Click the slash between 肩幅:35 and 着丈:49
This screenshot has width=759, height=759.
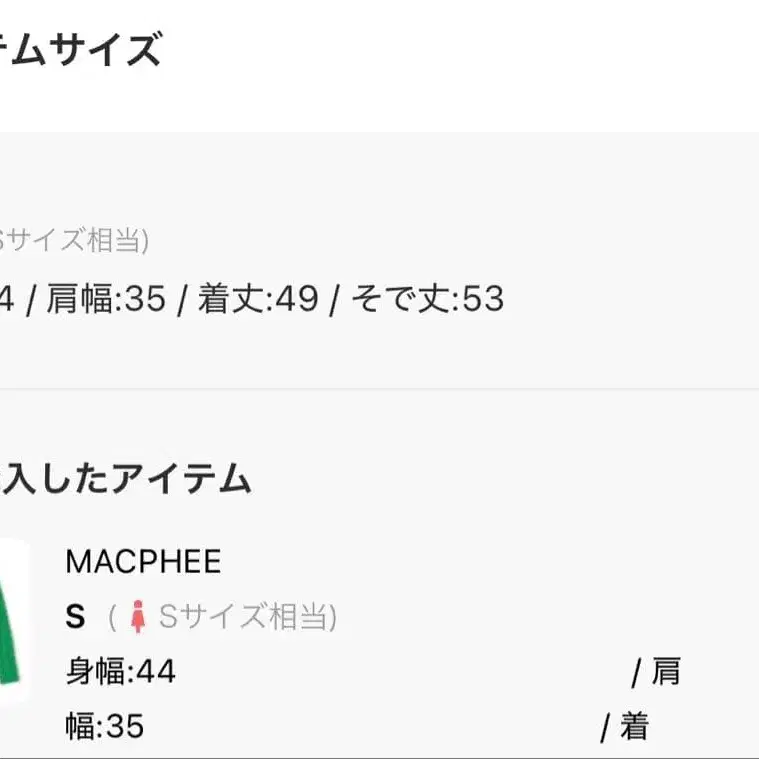point(182,299)
